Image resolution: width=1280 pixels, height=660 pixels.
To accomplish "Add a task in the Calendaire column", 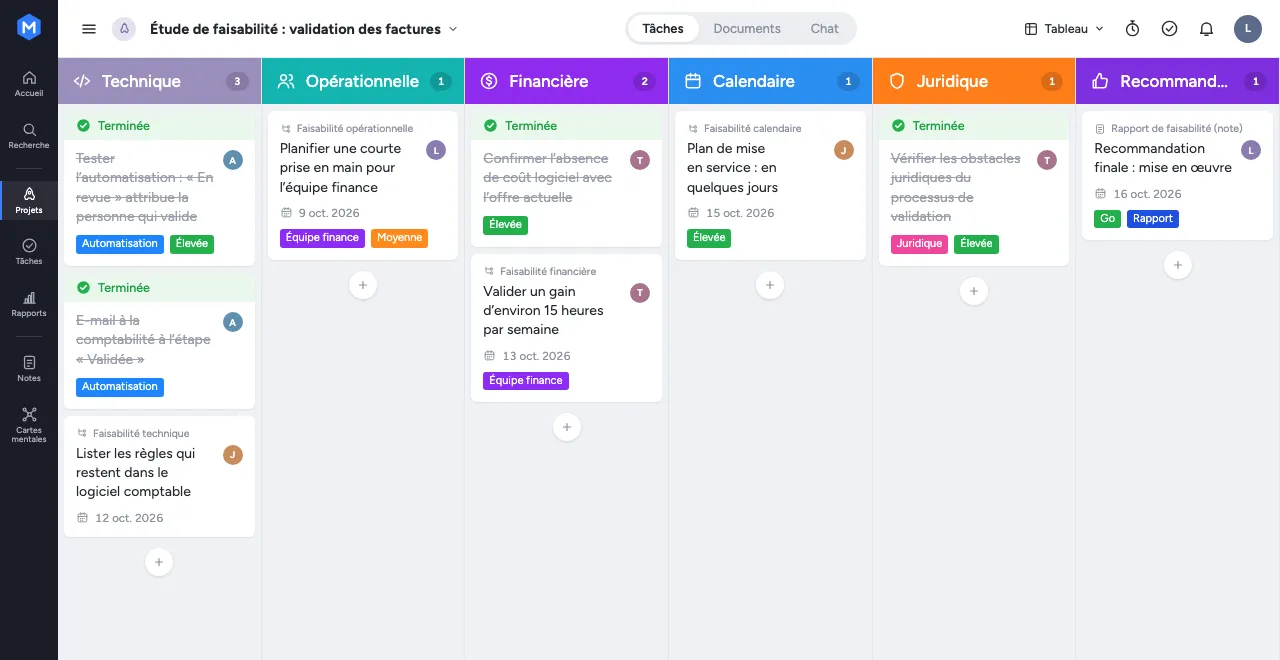I will point(770,285).
